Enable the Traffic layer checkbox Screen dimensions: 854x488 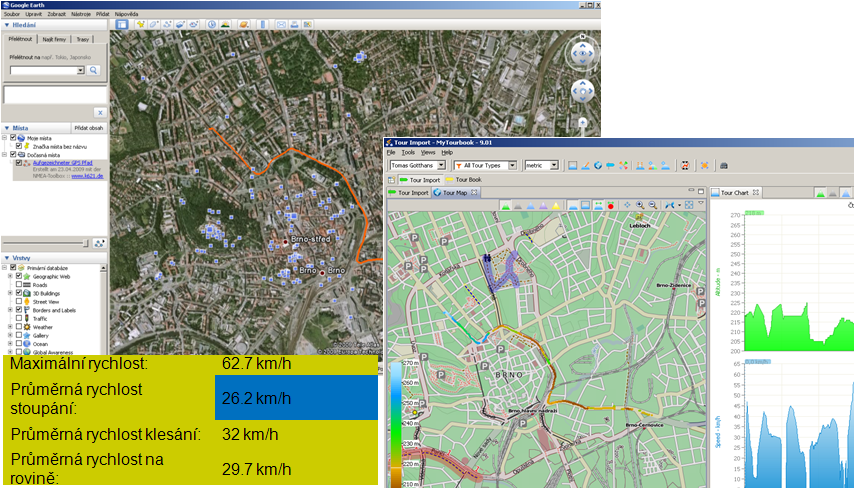(x=19, y=318)
